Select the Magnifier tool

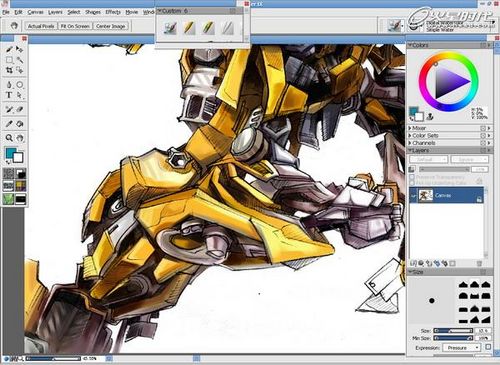(9, 138)
